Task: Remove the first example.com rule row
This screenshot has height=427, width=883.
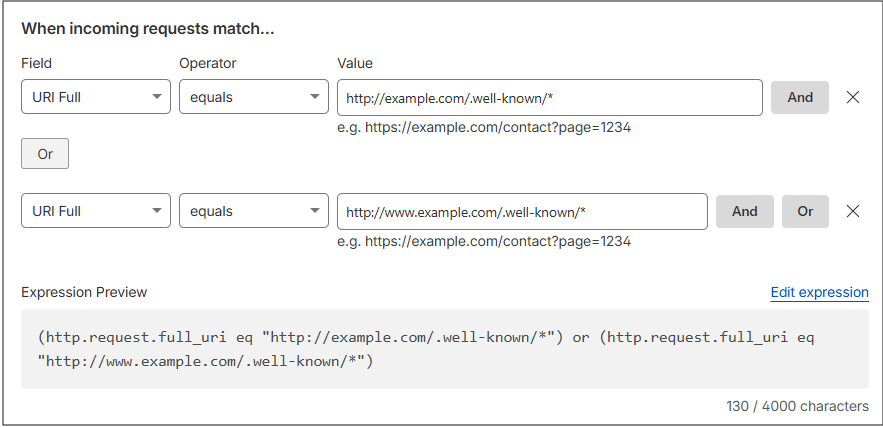Action: pos(853,97)
